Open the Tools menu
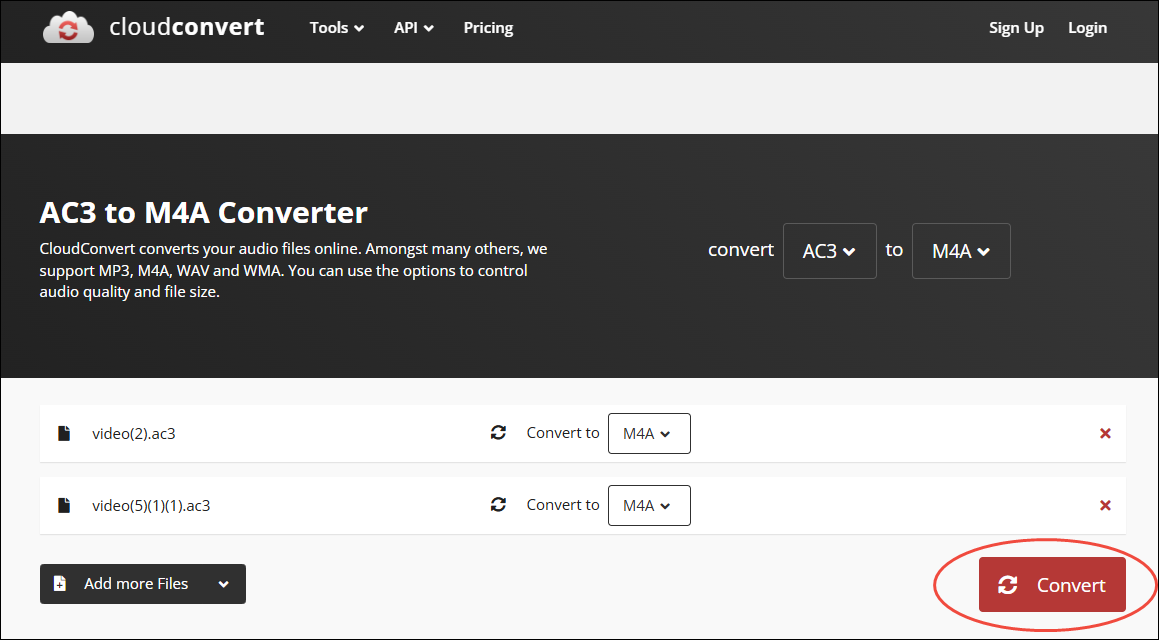Image resolution: width=1159 pixels, height=640 pixels. pos(336,28)
